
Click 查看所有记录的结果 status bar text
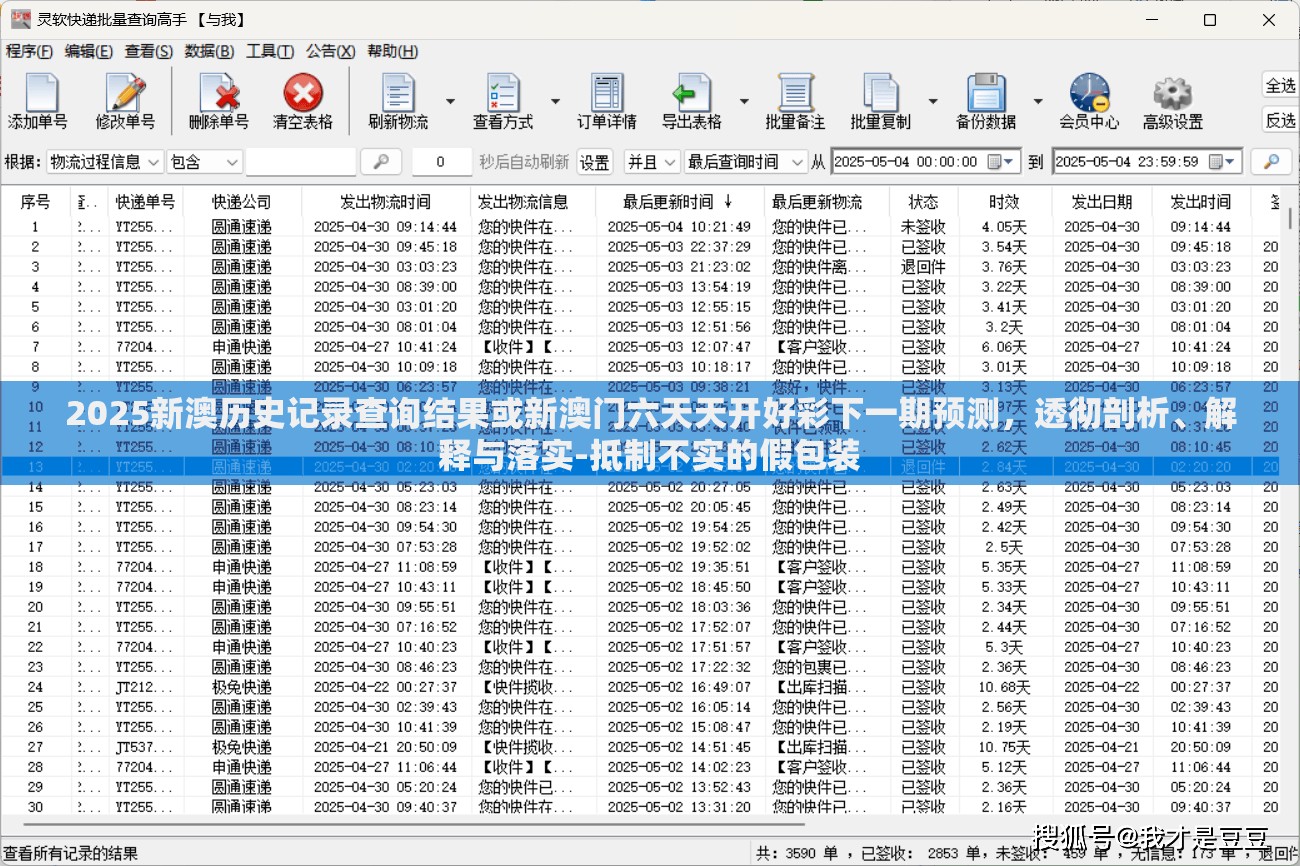click(x=71, y=854)
